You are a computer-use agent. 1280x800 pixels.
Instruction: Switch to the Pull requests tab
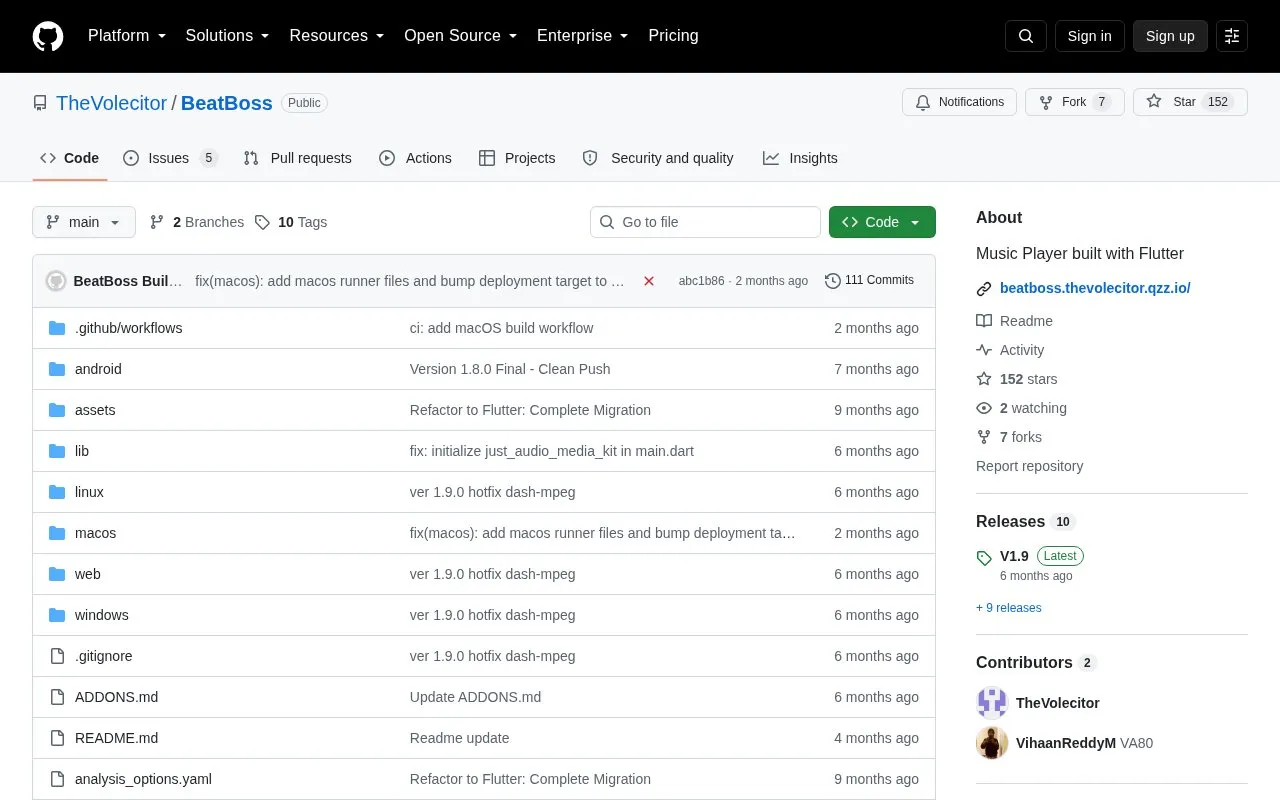tap(298, 158)
